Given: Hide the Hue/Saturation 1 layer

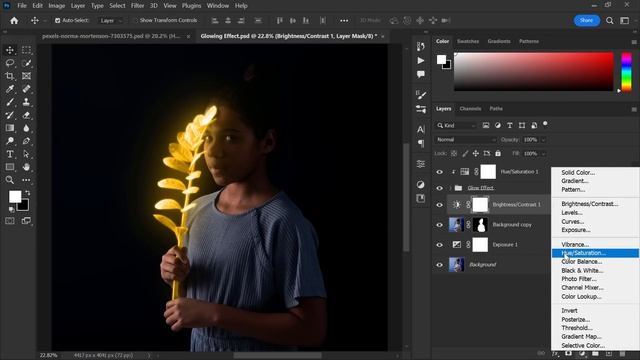Looking at the screenshot, I should (x=440, y=172).
